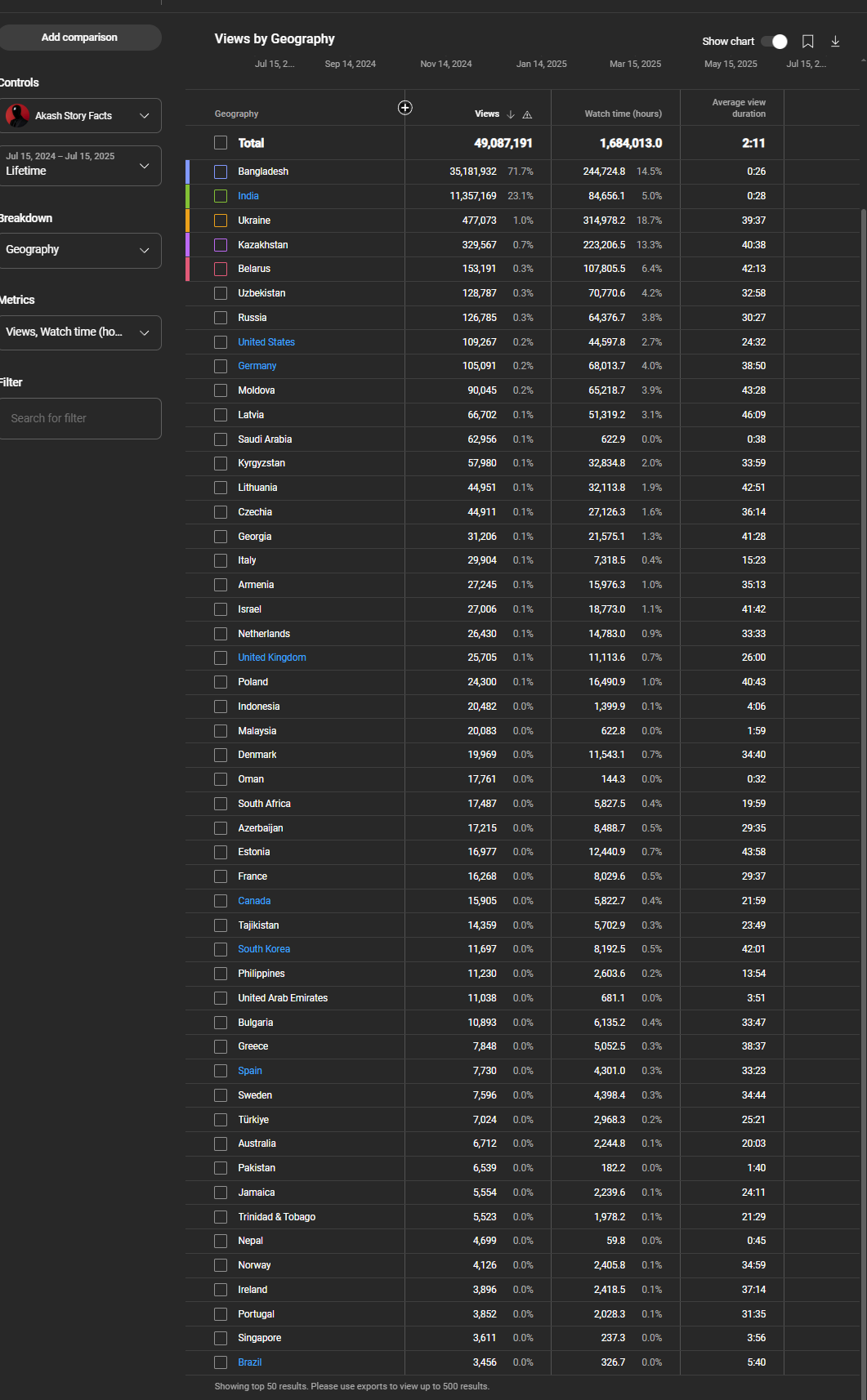Click the Search for filter field
867x1400 pixels.
point(79,418)
